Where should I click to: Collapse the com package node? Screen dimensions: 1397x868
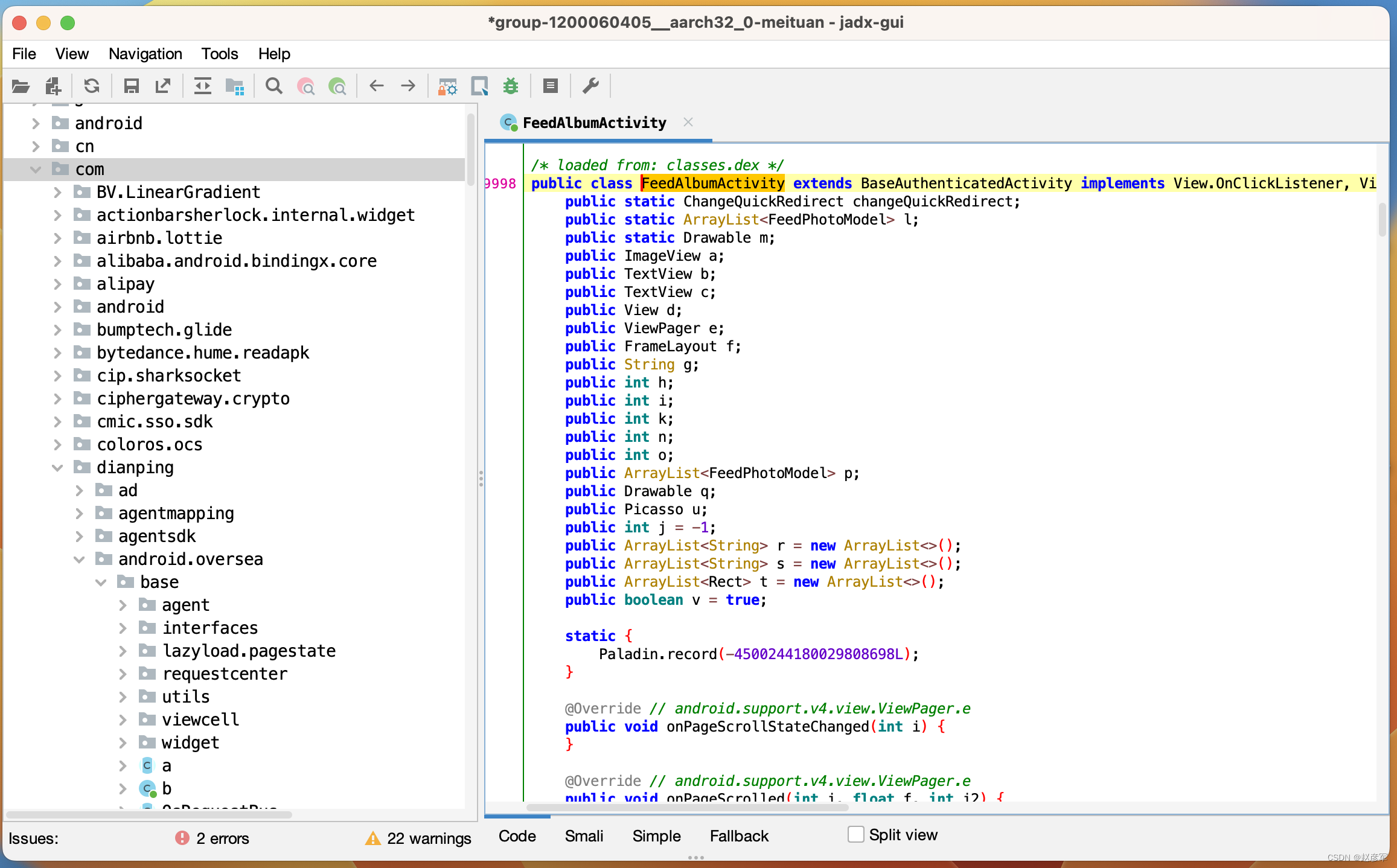[x=36, y=170]
